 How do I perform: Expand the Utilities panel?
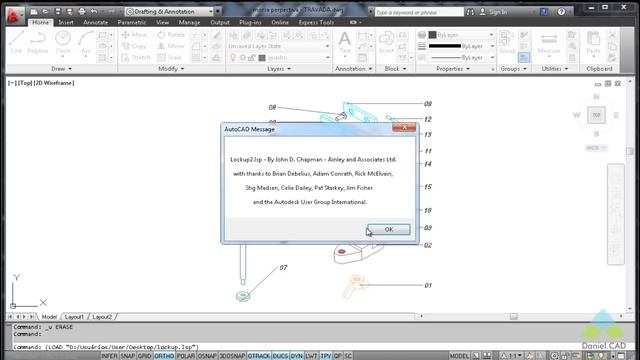click(x=555, y=69)
